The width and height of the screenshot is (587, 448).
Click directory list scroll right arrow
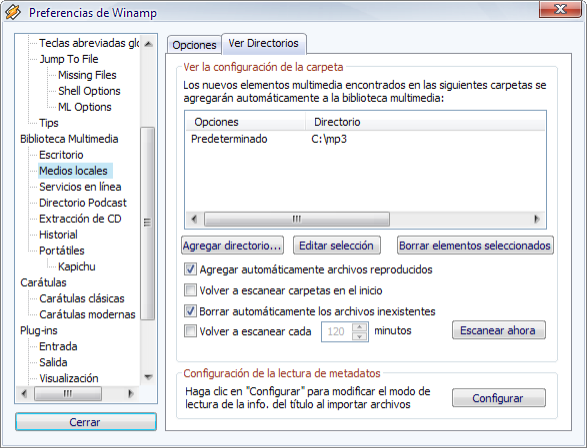537,219
